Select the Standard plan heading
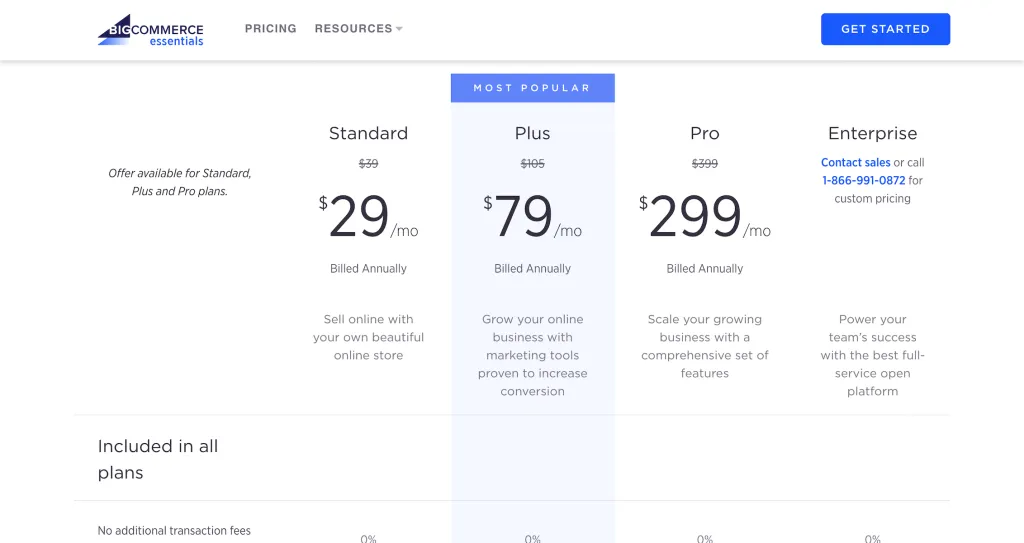Screen dimensions: 1024x543 [x=368, y=133]
